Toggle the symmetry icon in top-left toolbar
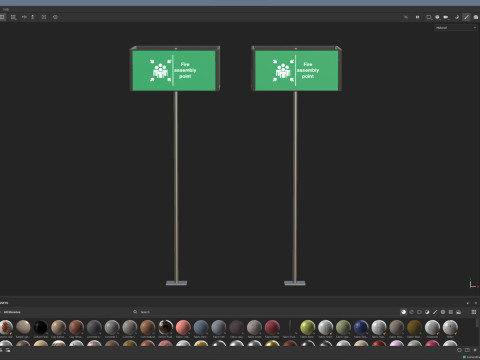 coord(24,17)
